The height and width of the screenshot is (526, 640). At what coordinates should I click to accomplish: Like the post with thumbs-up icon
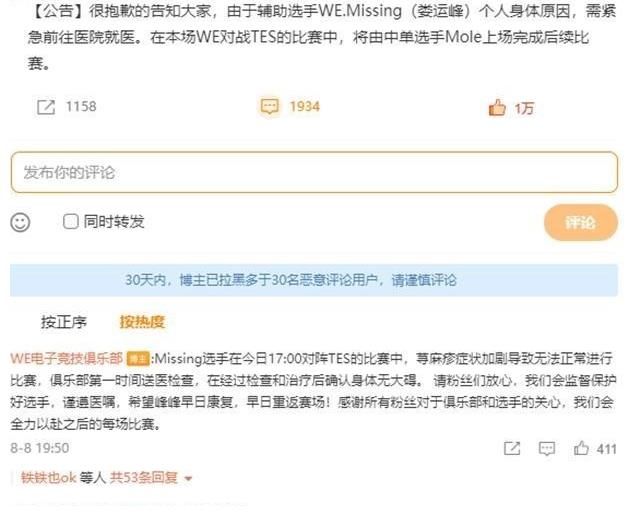point(497,108)
